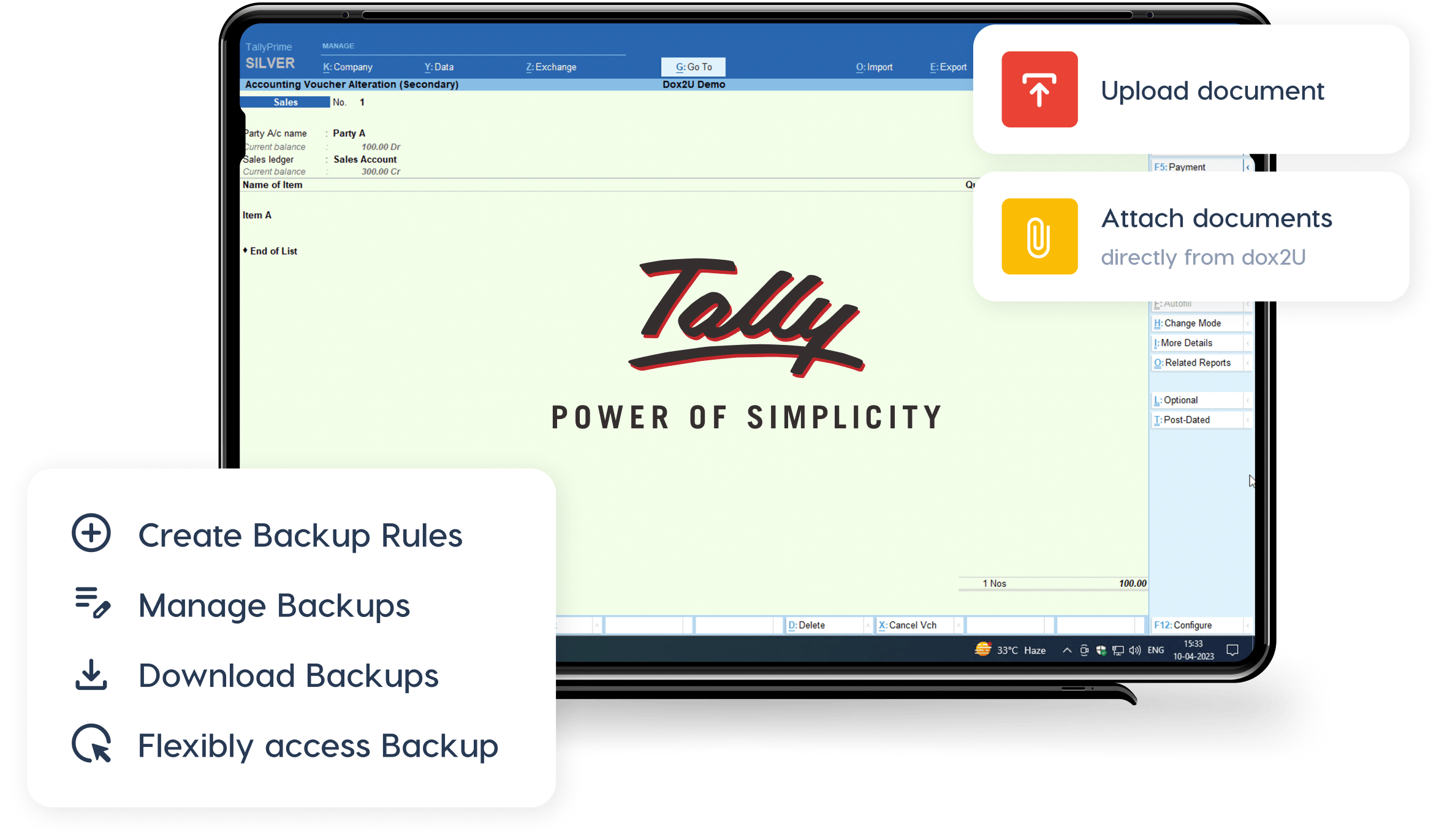Viewport: 1439px width, 840px height.
Task: Click the Flexibly access Backup label
Action: pos(318,746)
